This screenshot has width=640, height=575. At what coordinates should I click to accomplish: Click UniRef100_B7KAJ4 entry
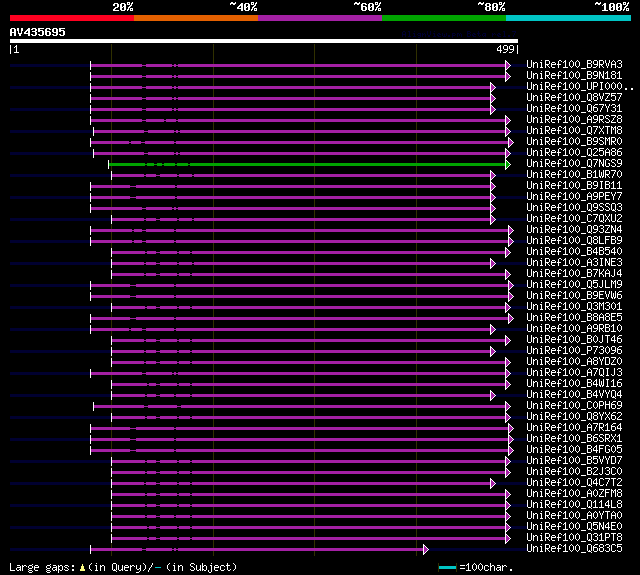pos(574,274)
